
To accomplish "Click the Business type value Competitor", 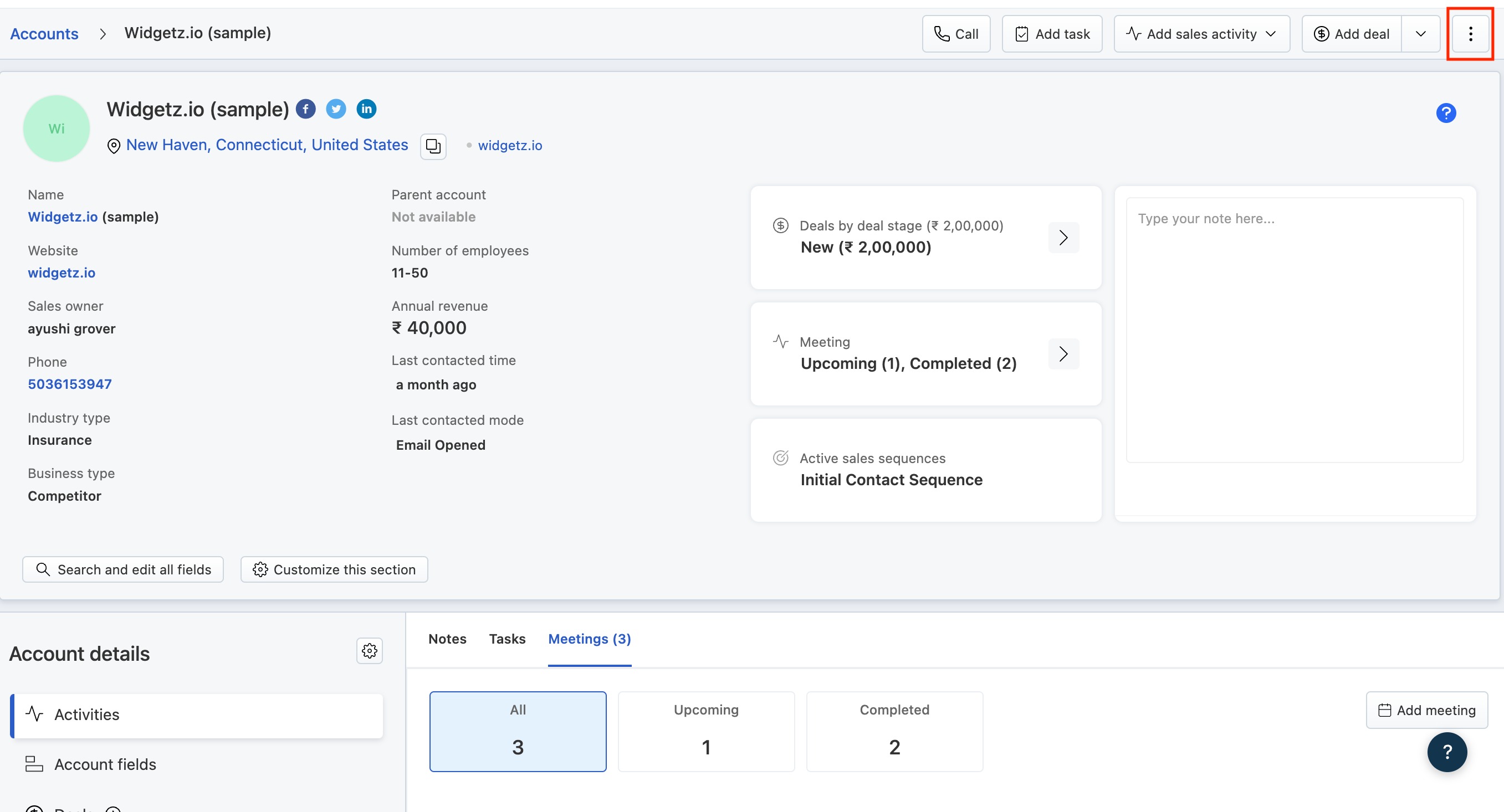I will (x=64, y=496).
